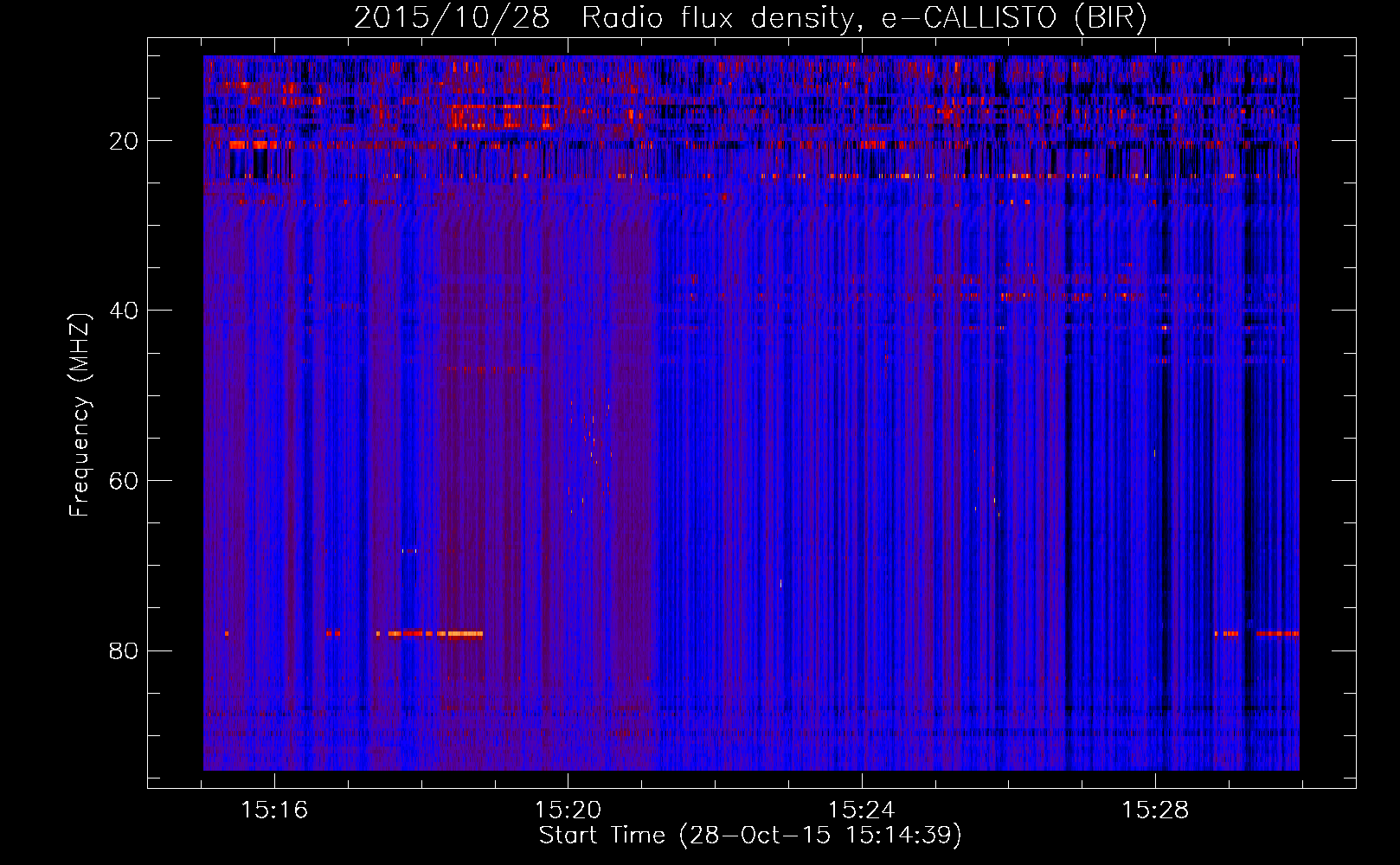Screen dimensions: 1400x865
Task: Click the 80 MHz frequency tick label
Action: click(x=124, y=650)
